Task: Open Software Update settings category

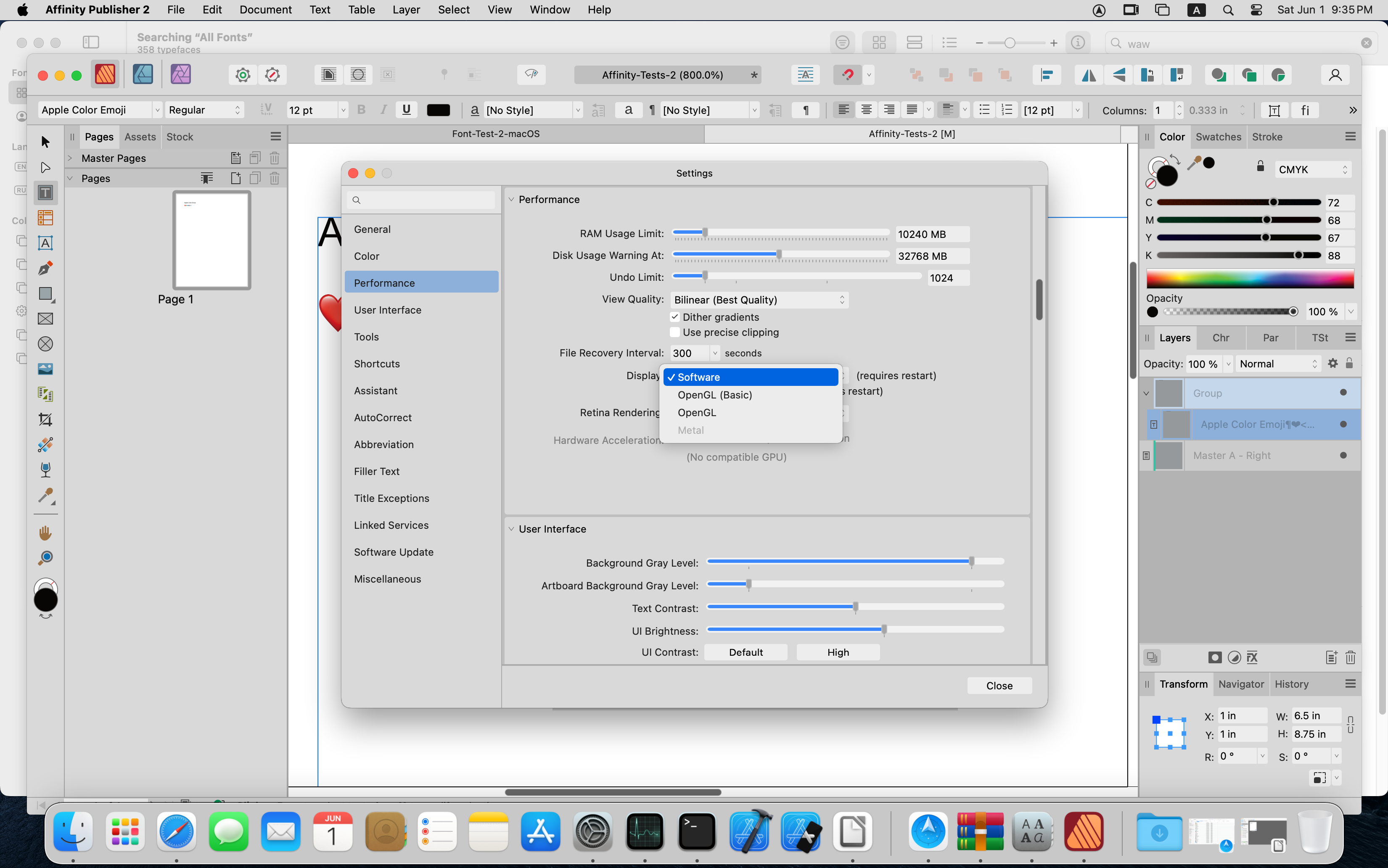Action: [421, 551]
